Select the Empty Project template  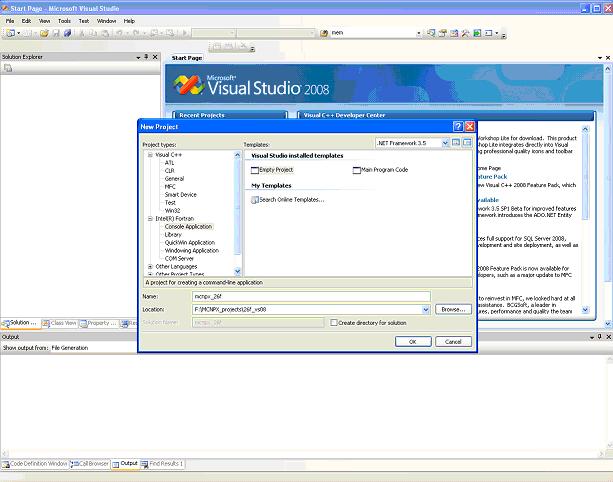(x=272, y=170)
